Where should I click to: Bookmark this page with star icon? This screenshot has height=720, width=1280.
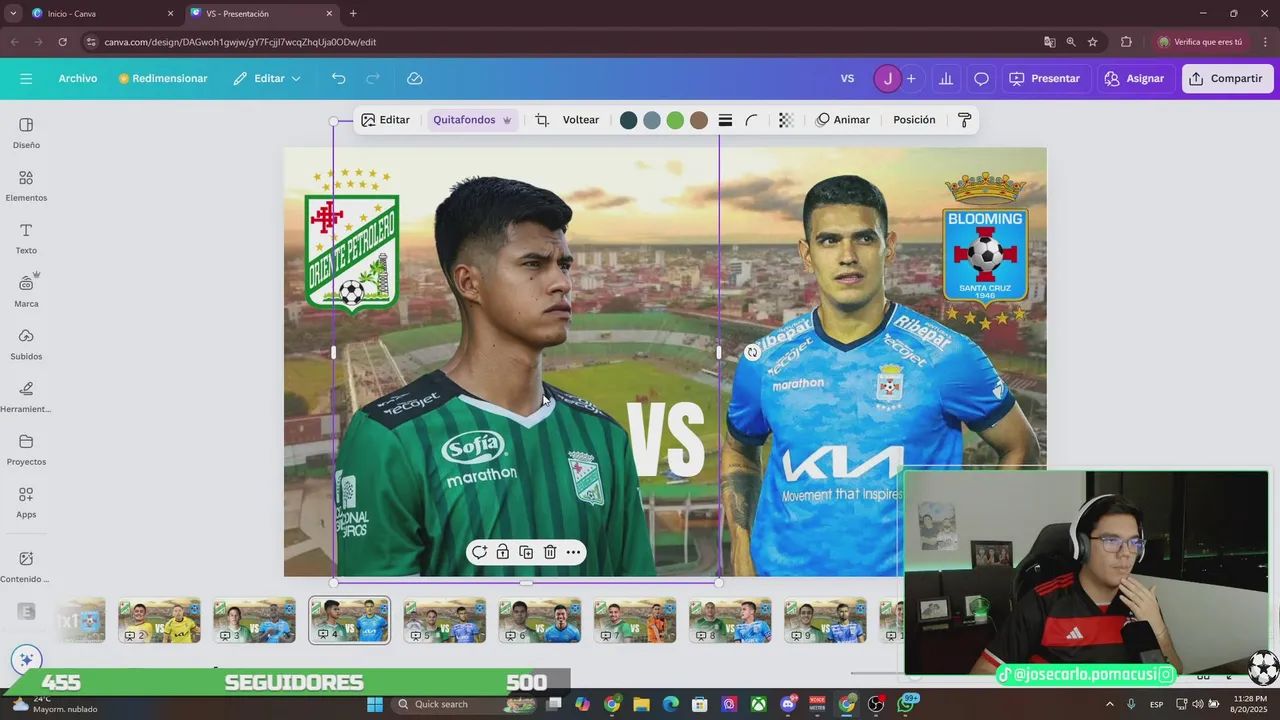pyautogui.click(x=1093, y=42)
